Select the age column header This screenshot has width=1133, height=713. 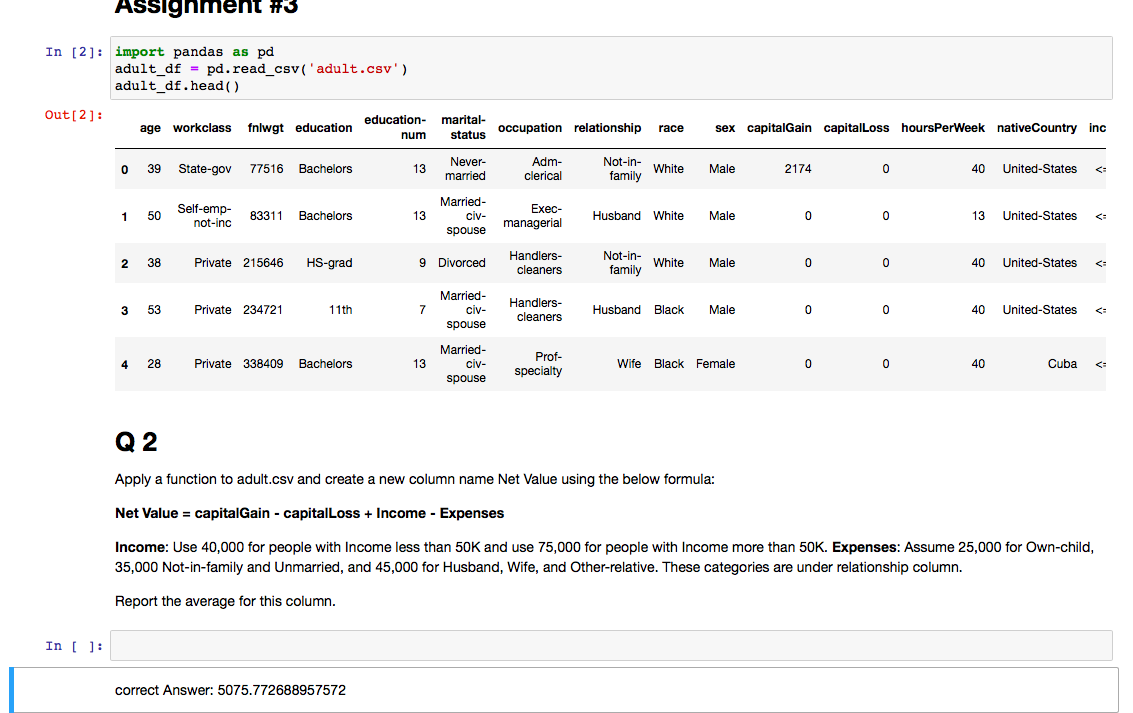pos(150,128)
